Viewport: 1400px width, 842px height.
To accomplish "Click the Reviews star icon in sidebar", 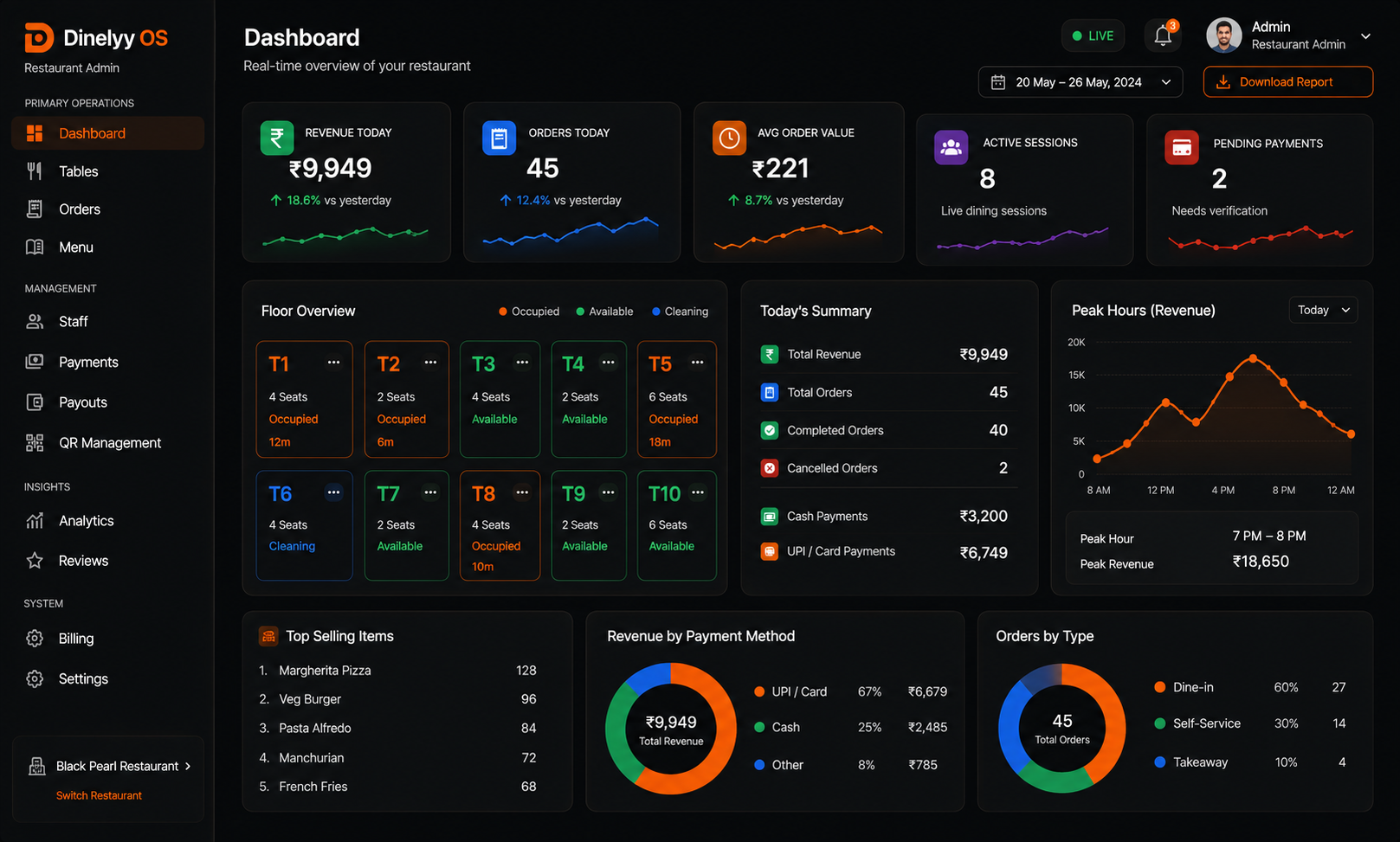I will 35,561.
